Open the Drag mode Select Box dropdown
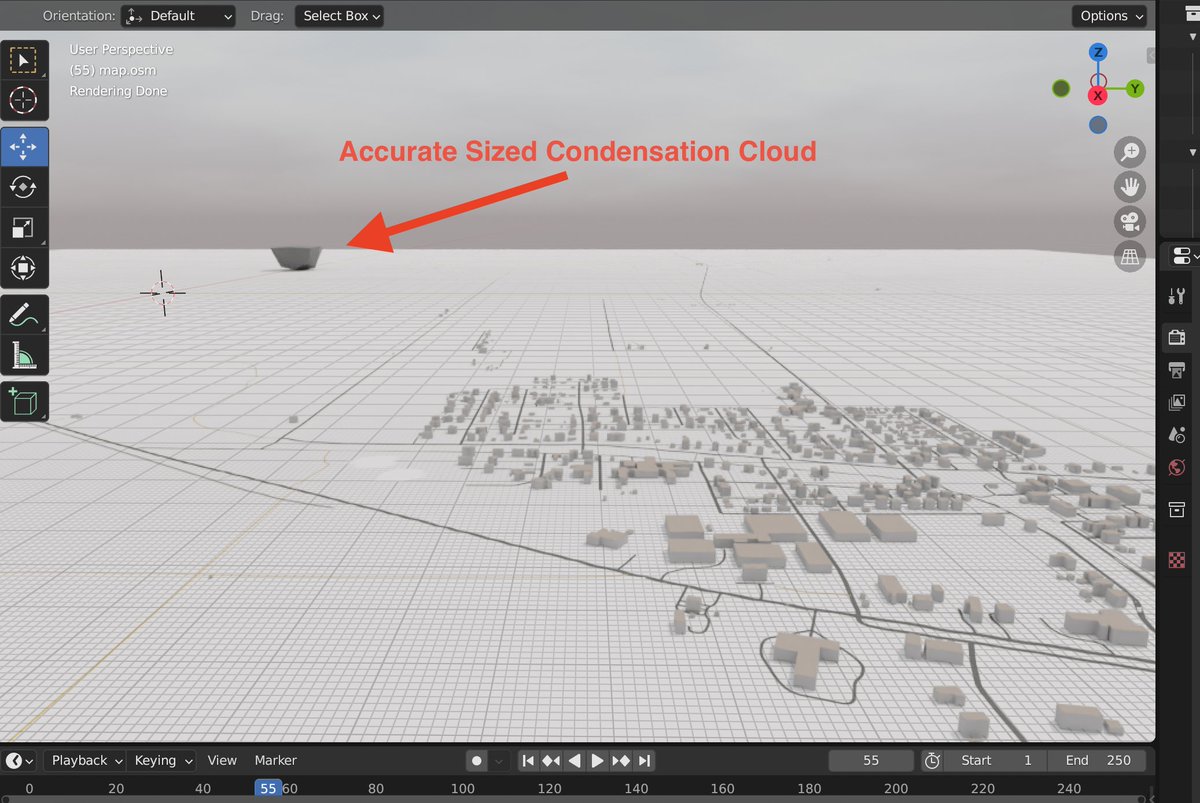This screenshot has height=803, width=1200. (339, 15)
